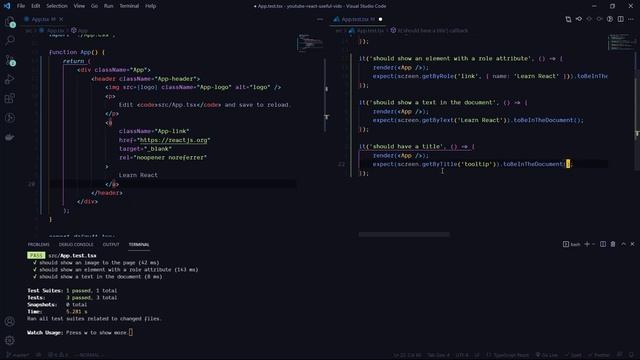Click the Go Live status bar item
The height and width of the screenshot is (360, 640).
[547, 355]
